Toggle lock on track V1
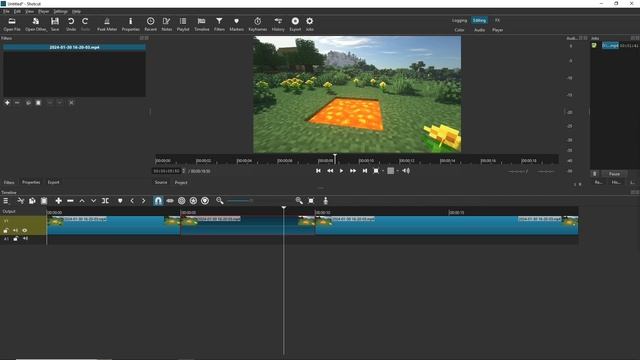This screenshot has height=360, width=640. [x=6, y=231]
